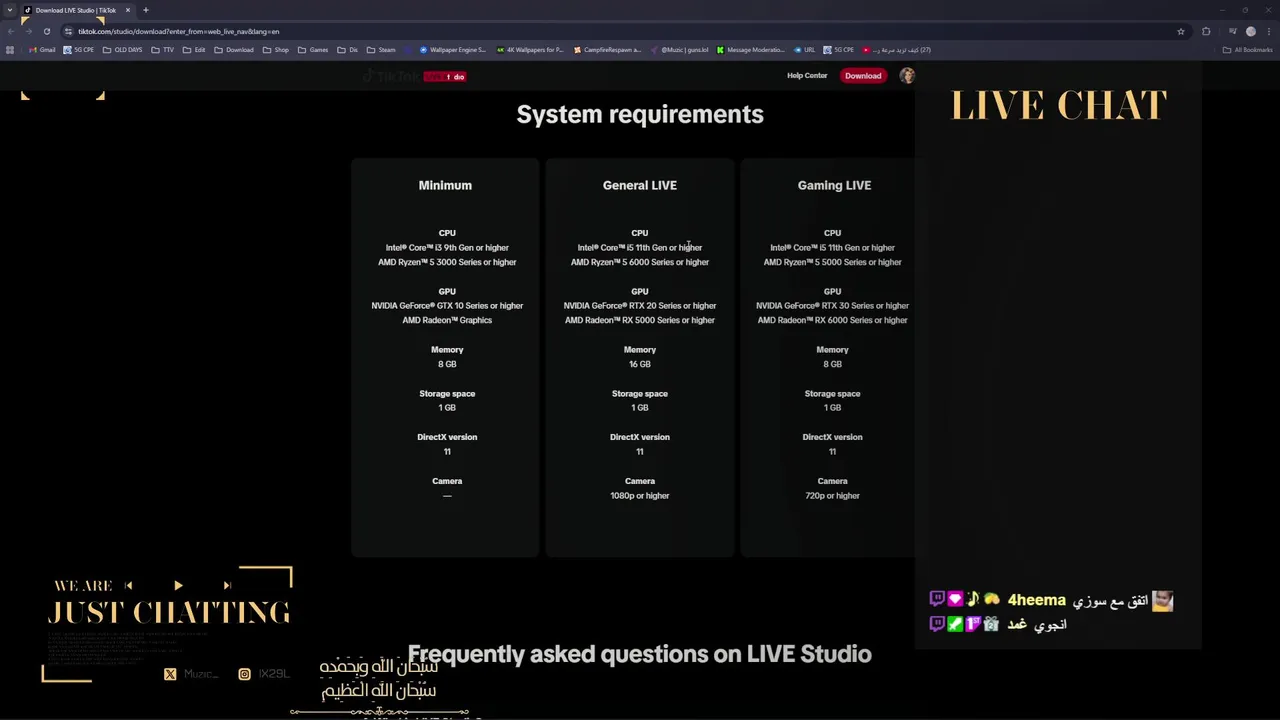Expand the Dis bookmark folder
This screenshot has width=1280, height=720.
[347, 50]
